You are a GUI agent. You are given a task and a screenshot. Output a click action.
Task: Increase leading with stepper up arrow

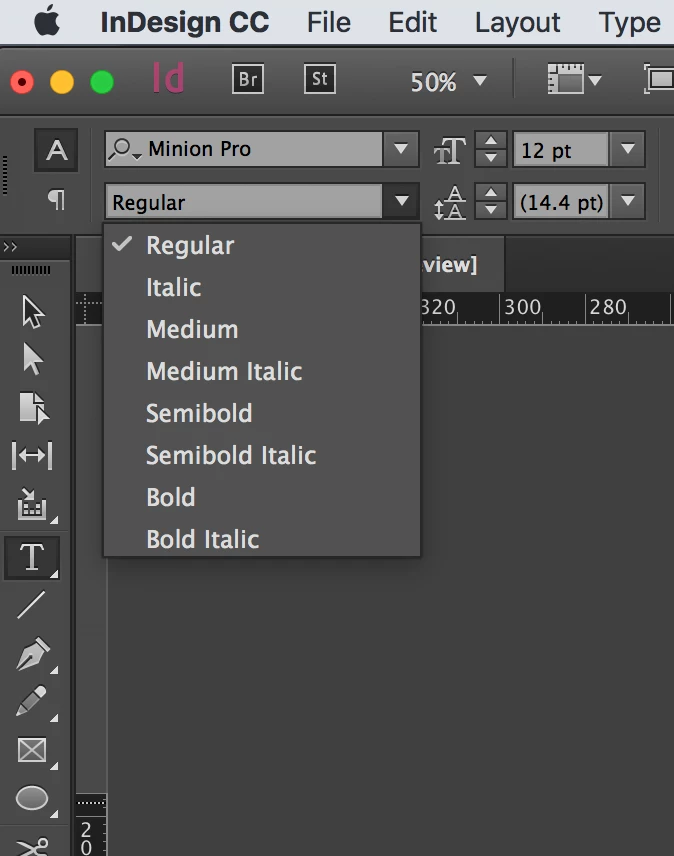click(x=491, y=193)
